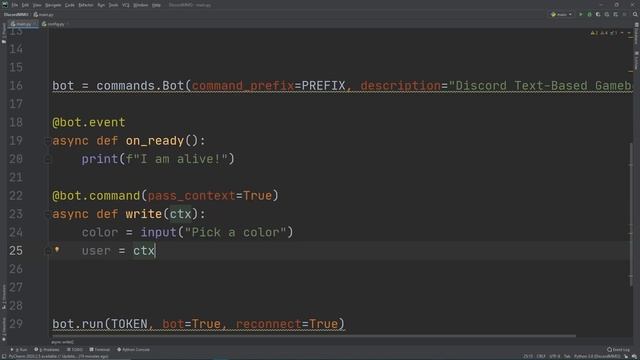Click the 'async write()' breadcrumb below editor
This screenshot has height=360, width=640.
pos(62,342)
